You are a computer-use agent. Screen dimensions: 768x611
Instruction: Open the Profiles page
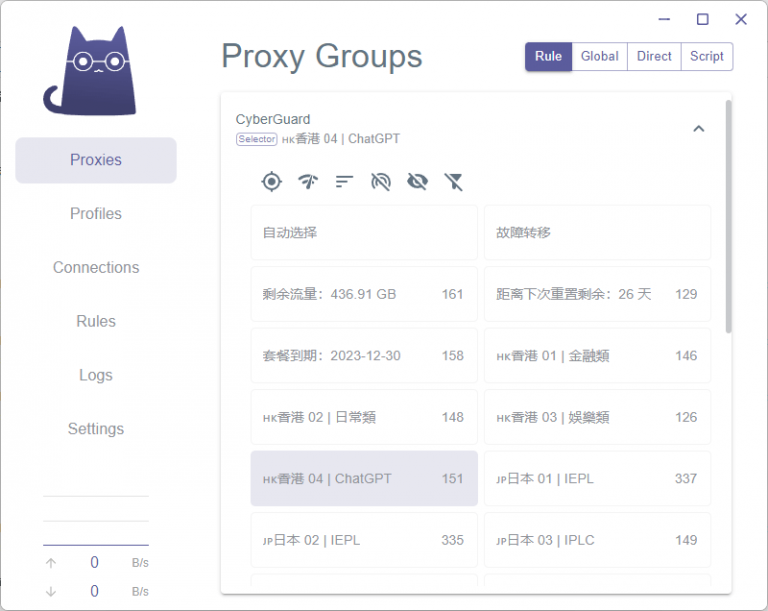click(96, 214)
